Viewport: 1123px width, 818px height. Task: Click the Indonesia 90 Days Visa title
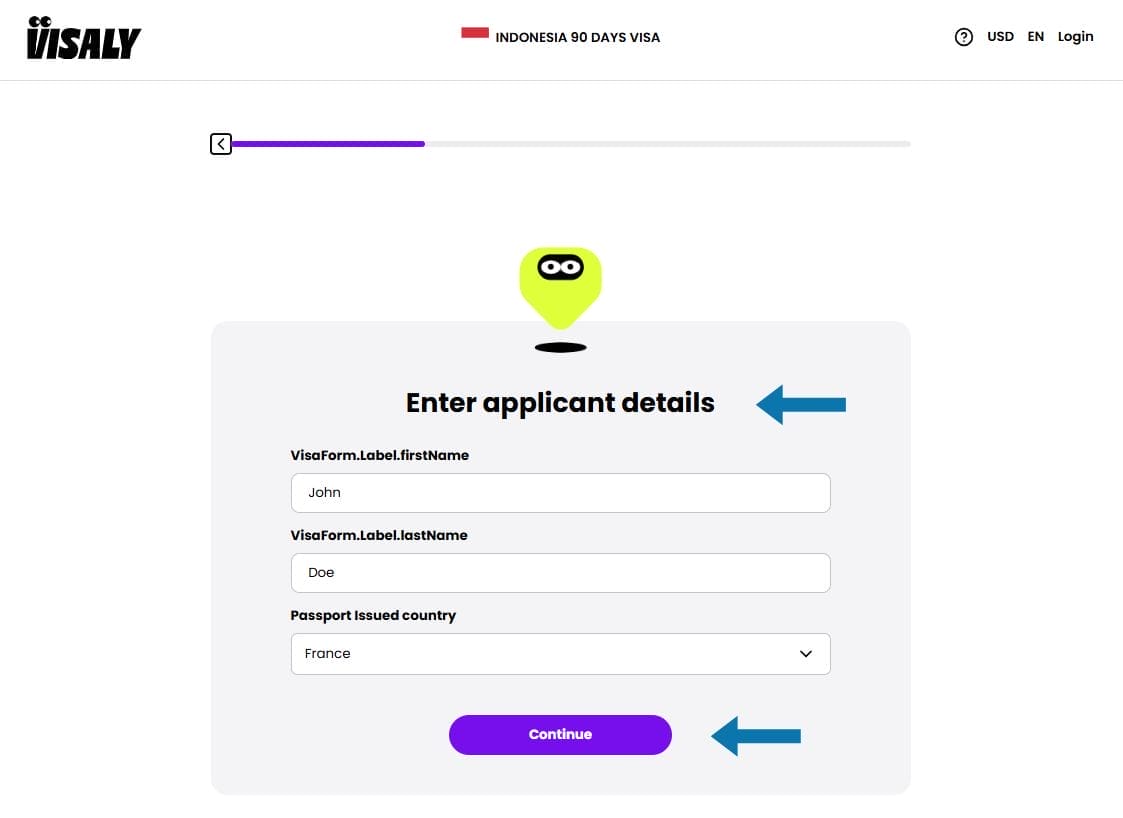(577, 38)
